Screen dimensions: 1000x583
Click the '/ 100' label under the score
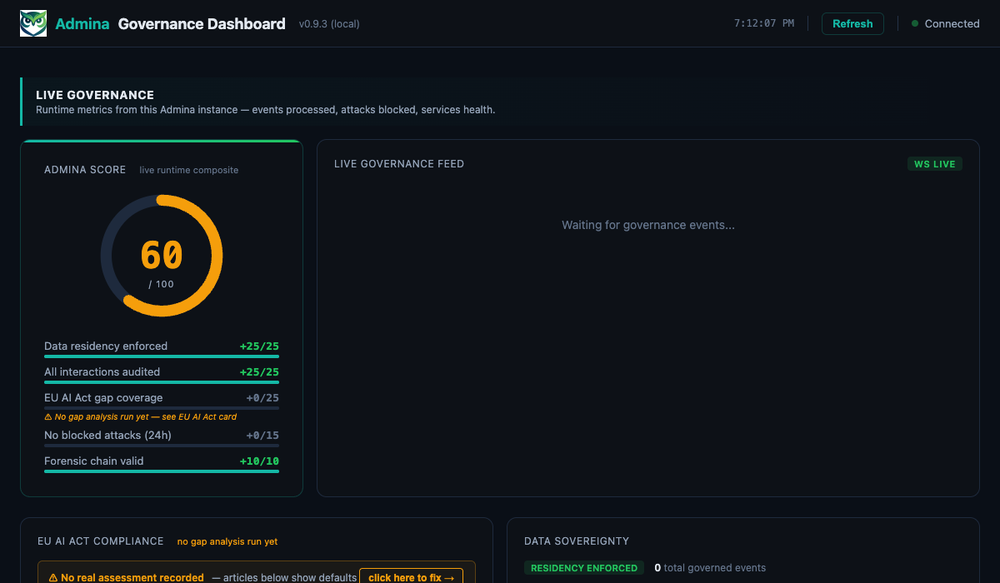point(161,284)
